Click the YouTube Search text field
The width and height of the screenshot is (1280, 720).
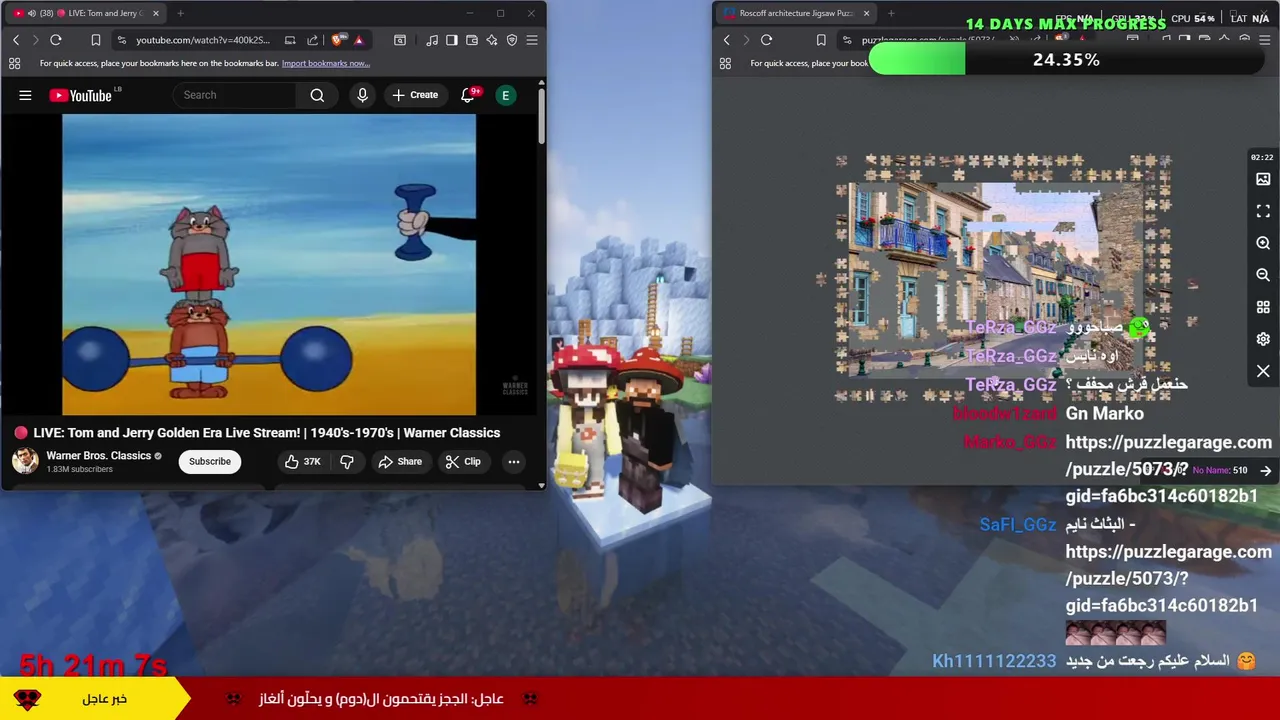[235, 95]
